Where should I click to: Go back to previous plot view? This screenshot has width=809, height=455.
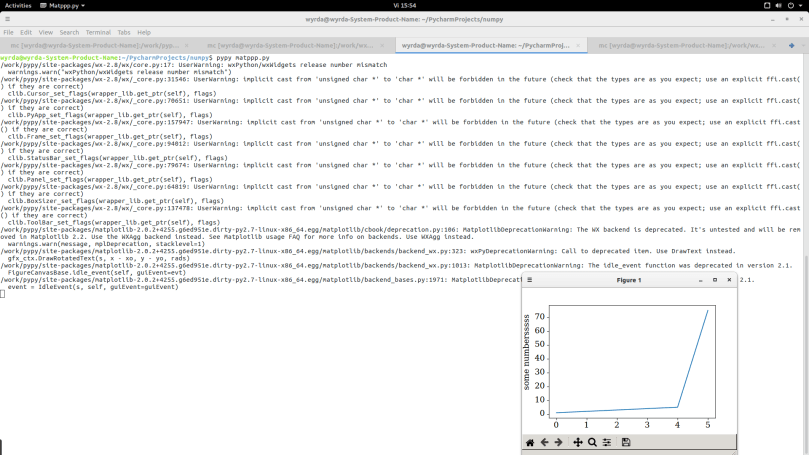544,442
